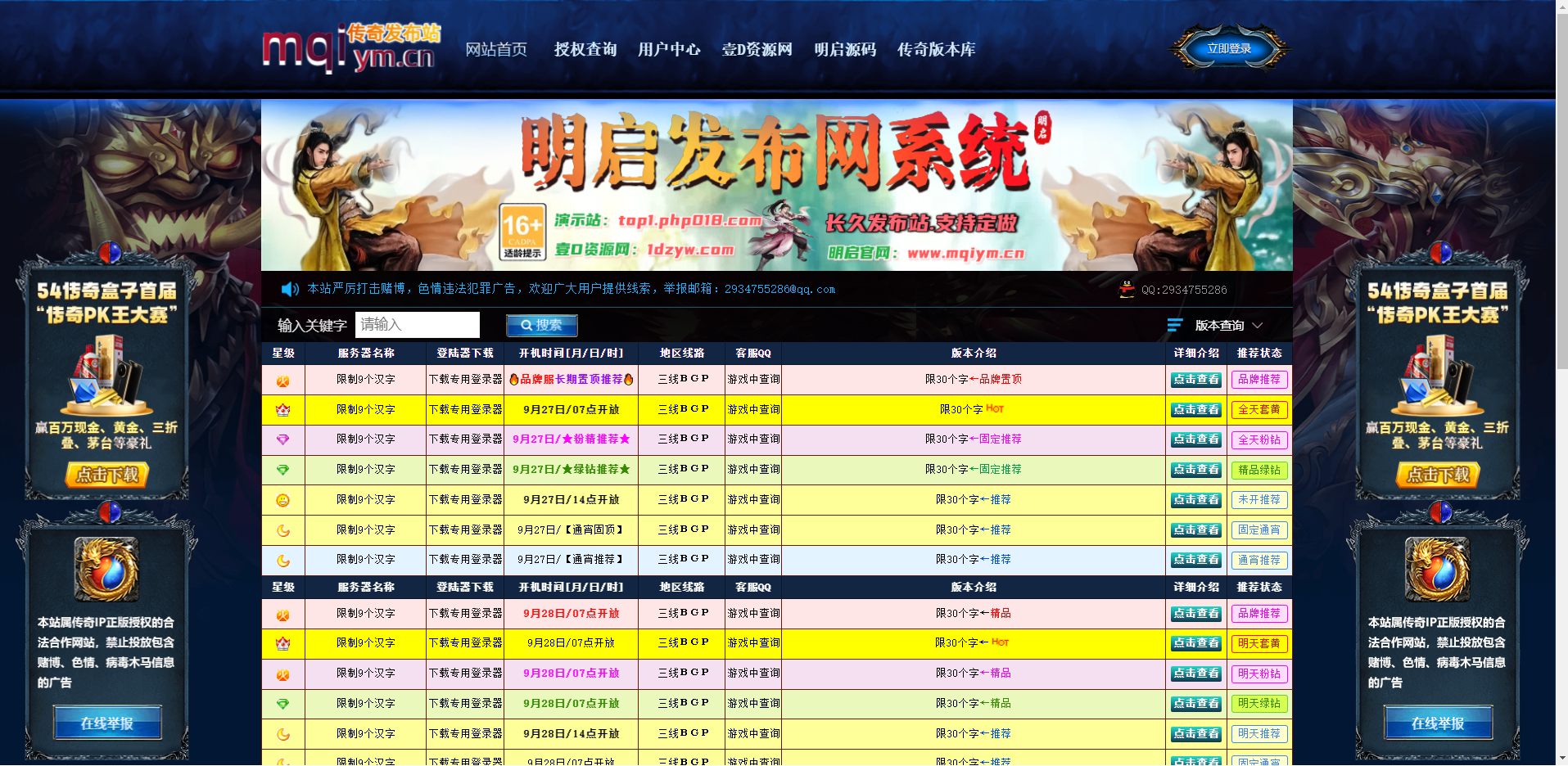Open the 授权查询 nav item
This screenshot has width=1568, height=766.
click(x=585, y=50)
